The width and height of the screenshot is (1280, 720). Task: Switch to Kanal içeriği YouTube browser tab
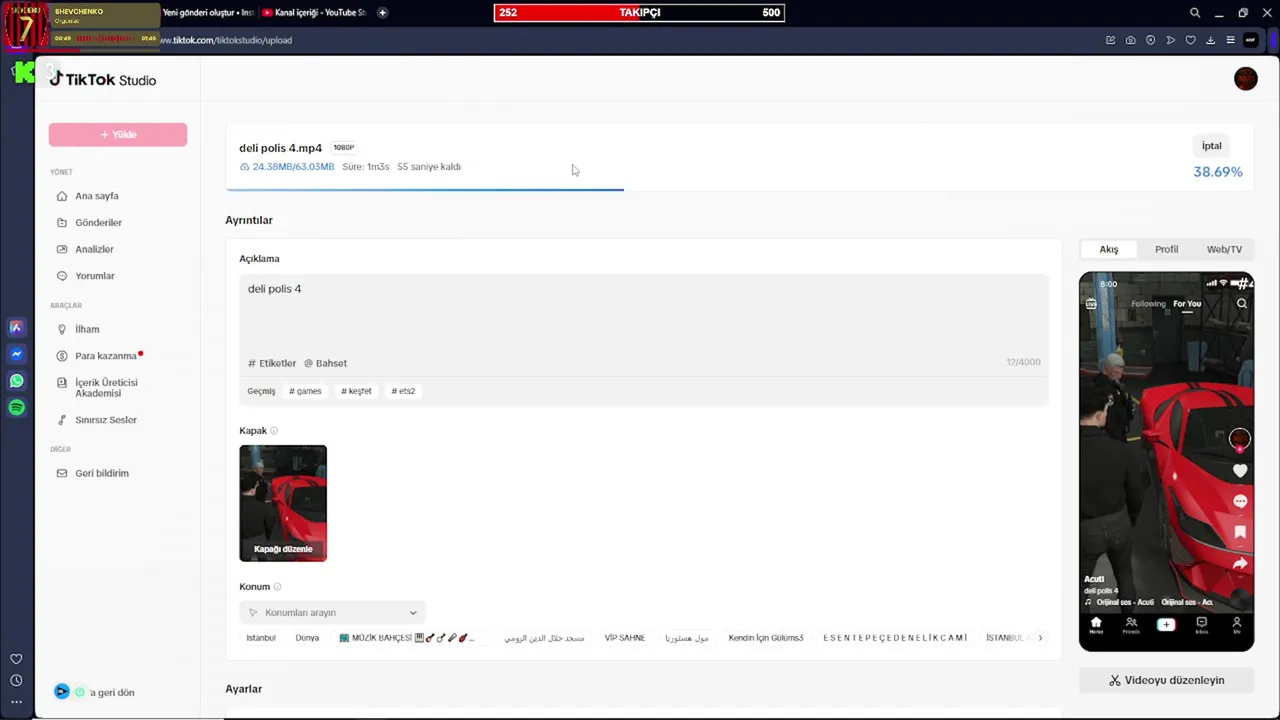point(314,13)
